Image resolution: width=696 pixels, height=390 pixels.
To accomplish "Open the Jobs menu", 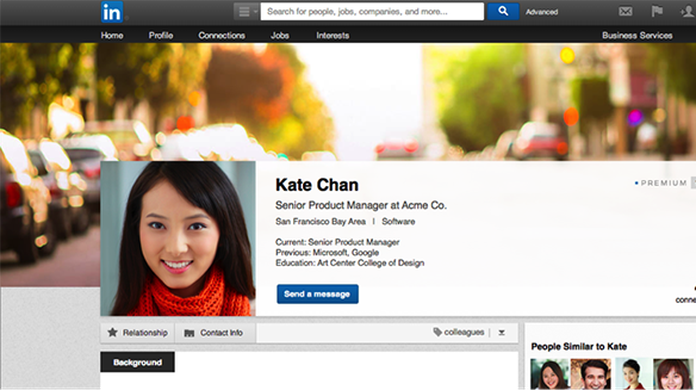I will click(x=280, y=35).
